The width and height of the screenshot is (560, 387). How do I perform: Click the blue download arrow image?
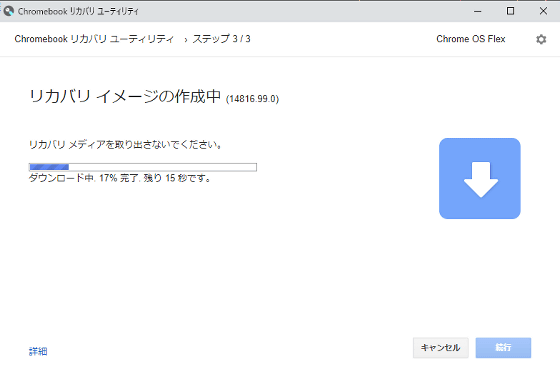point(480,179)
